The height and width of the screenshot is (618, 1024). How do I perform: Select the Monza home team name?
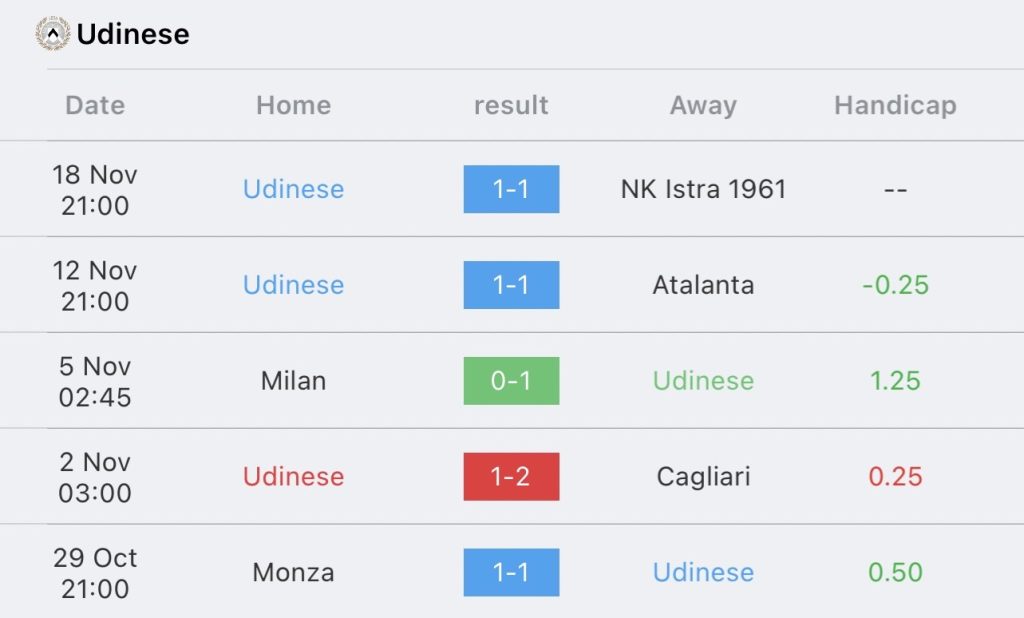click(293, 572)
